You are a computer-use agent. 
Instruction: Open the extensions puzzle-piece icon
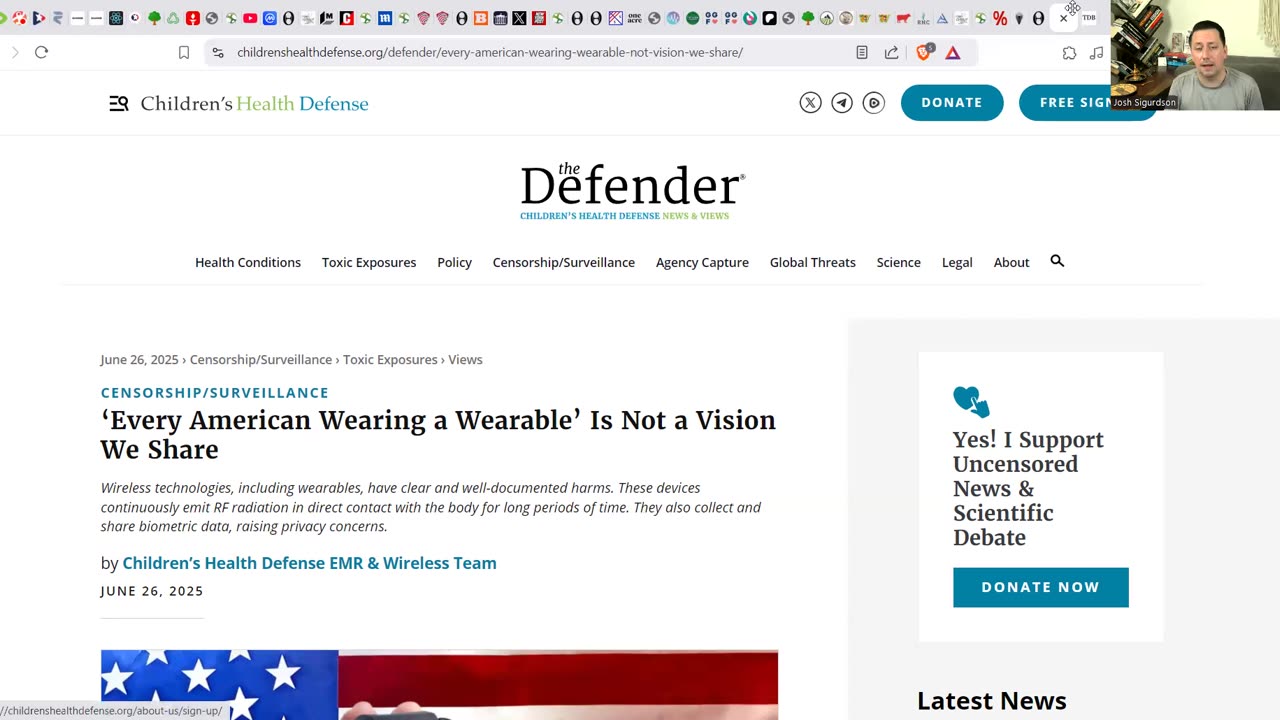1069,52
